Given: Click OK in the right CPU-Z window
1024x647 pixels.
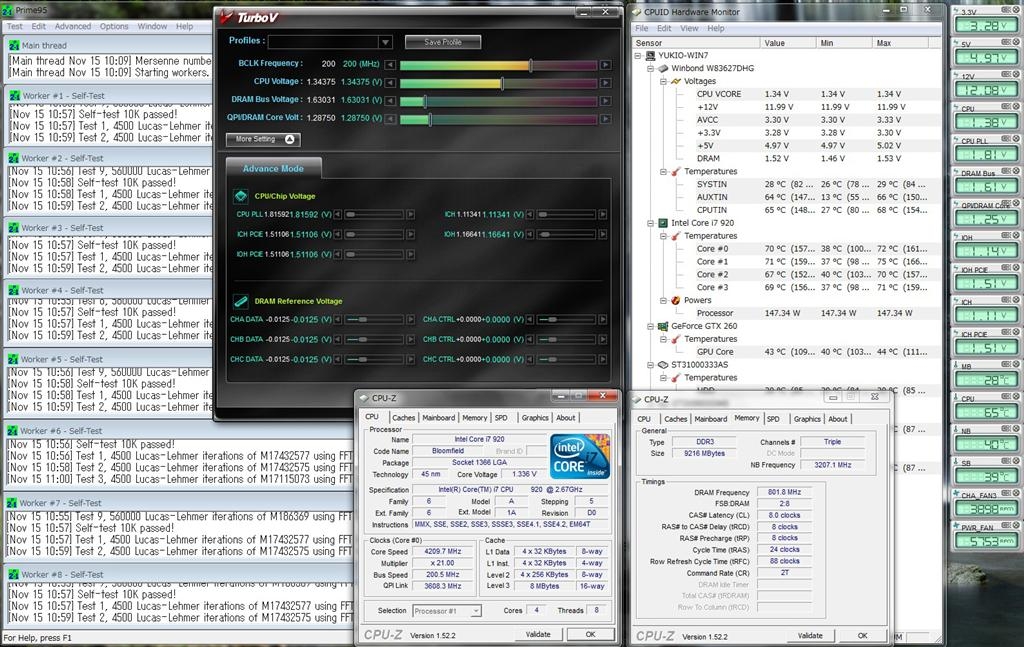Looking at the screenshot, I should [862, 635].
